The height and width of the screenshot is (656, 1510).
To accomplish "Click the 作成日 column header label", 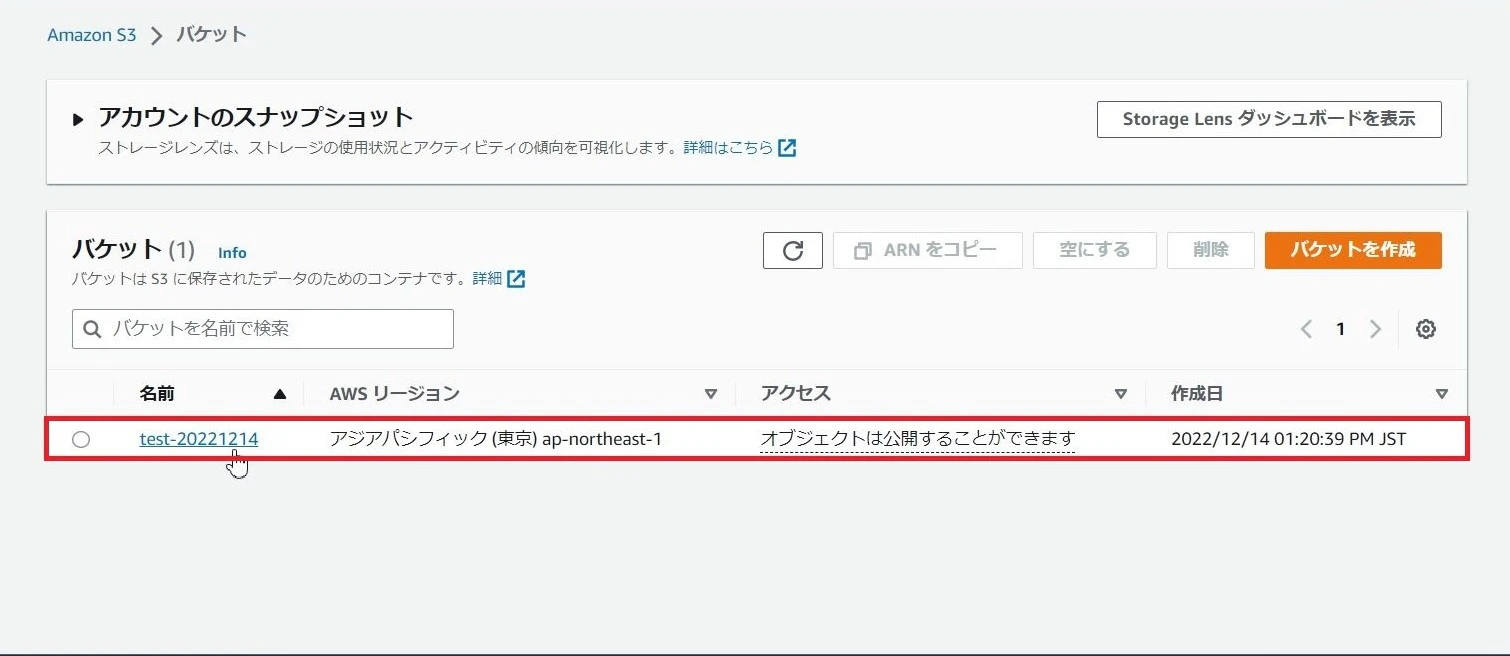I will click(x=1197, y=394).
